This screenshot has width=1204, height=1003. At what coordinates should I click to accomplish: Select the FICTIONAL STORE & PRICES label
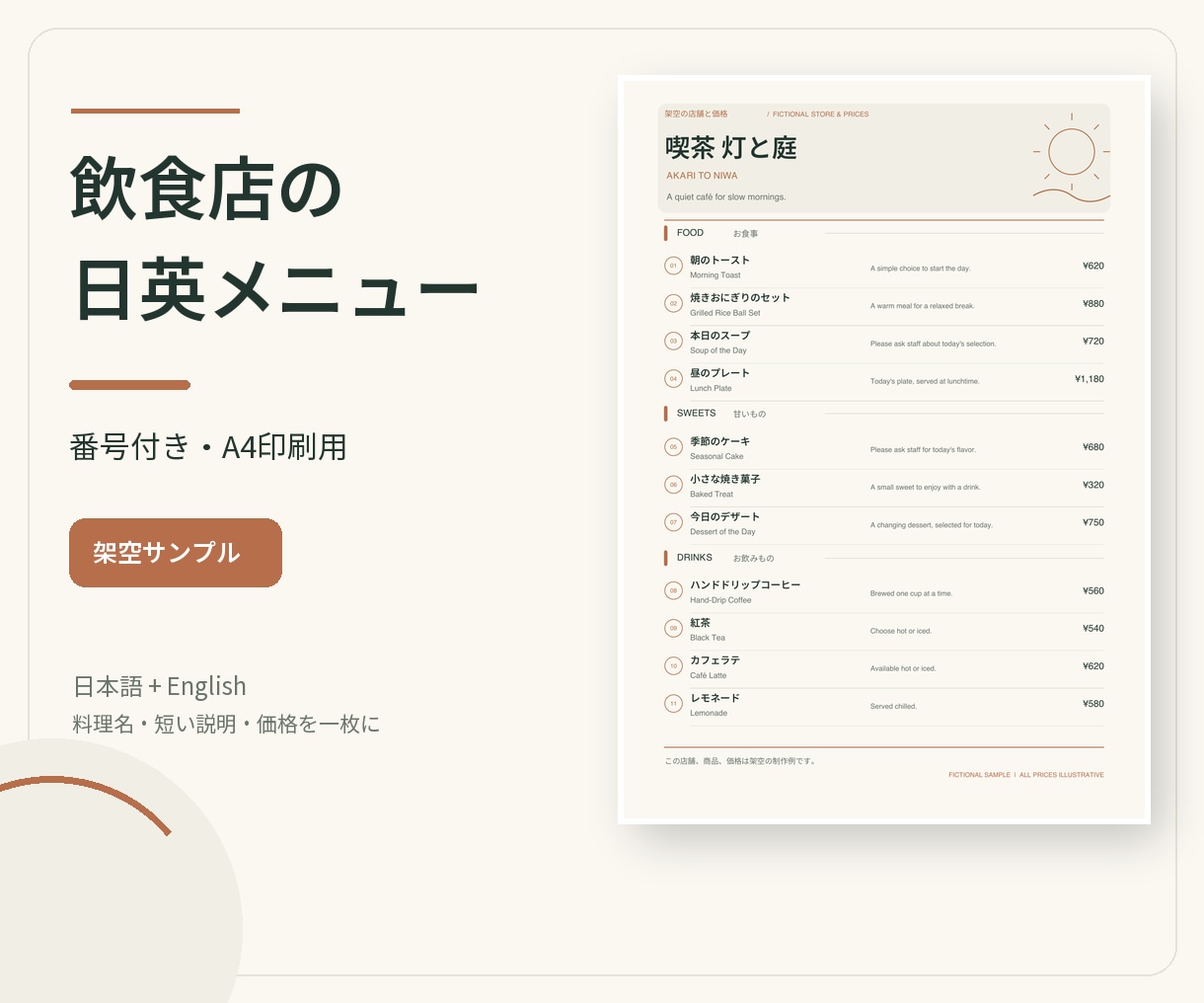(x=821, y=115)
